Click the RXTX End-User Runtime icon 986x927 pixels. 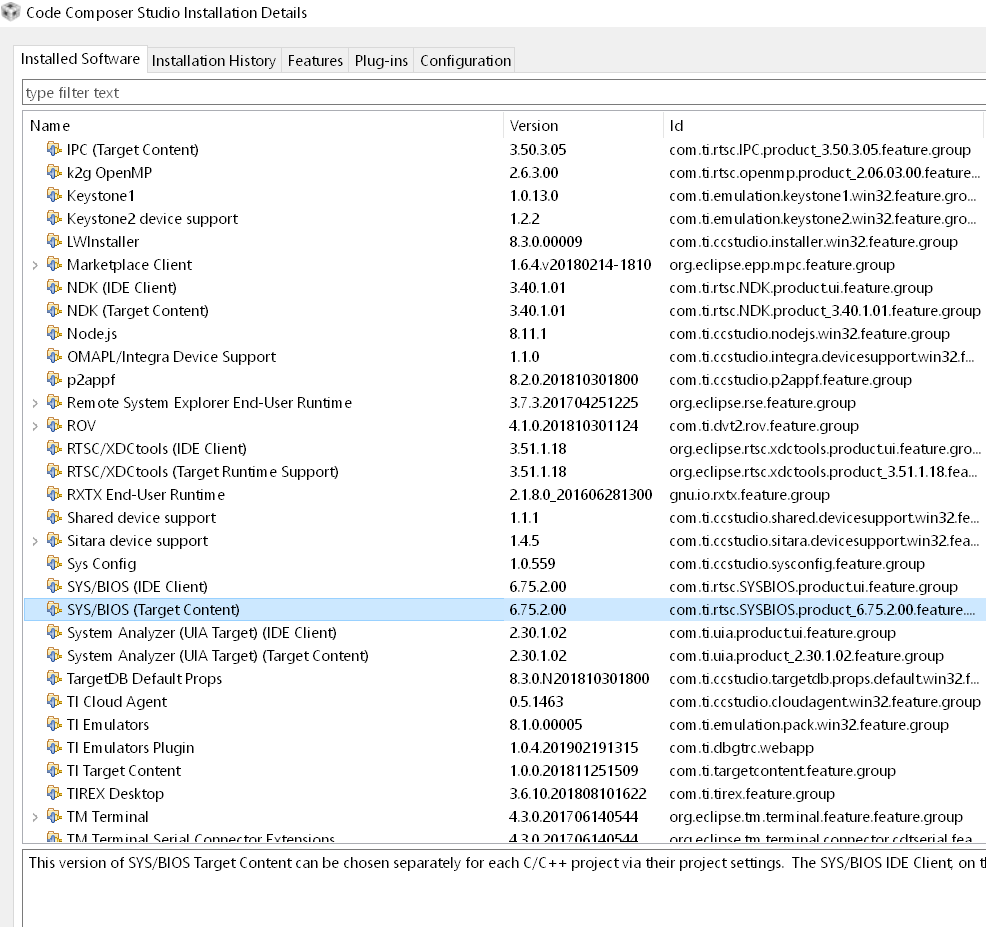coord(54,494)
